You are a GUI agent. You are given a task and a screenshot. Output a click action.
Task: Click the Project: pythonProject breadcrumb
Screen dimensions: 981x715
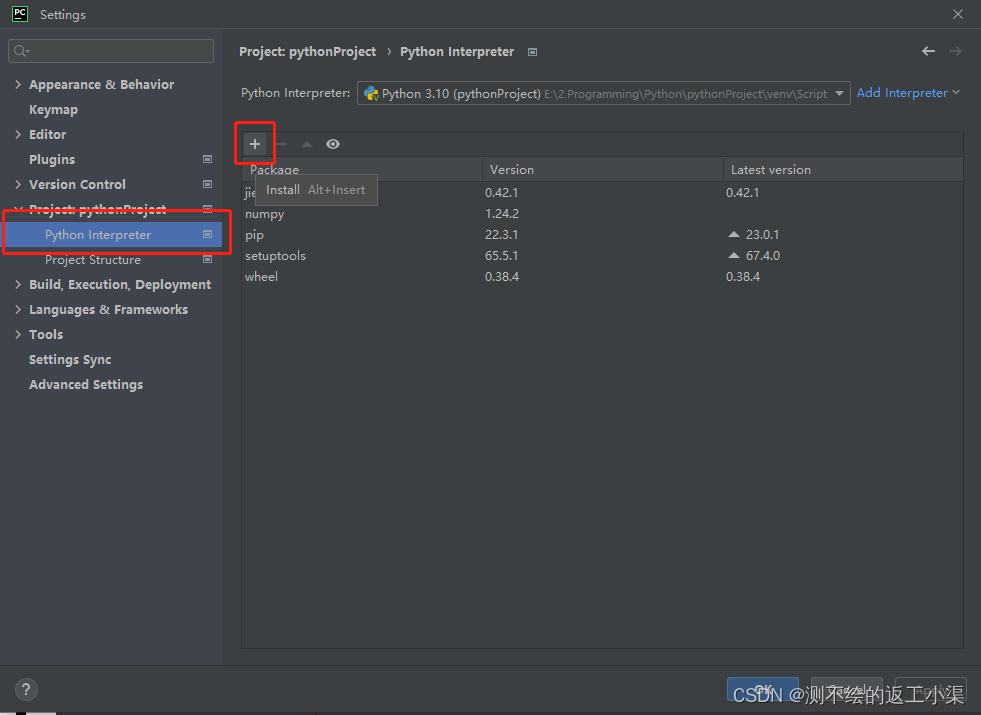point(307,52)
